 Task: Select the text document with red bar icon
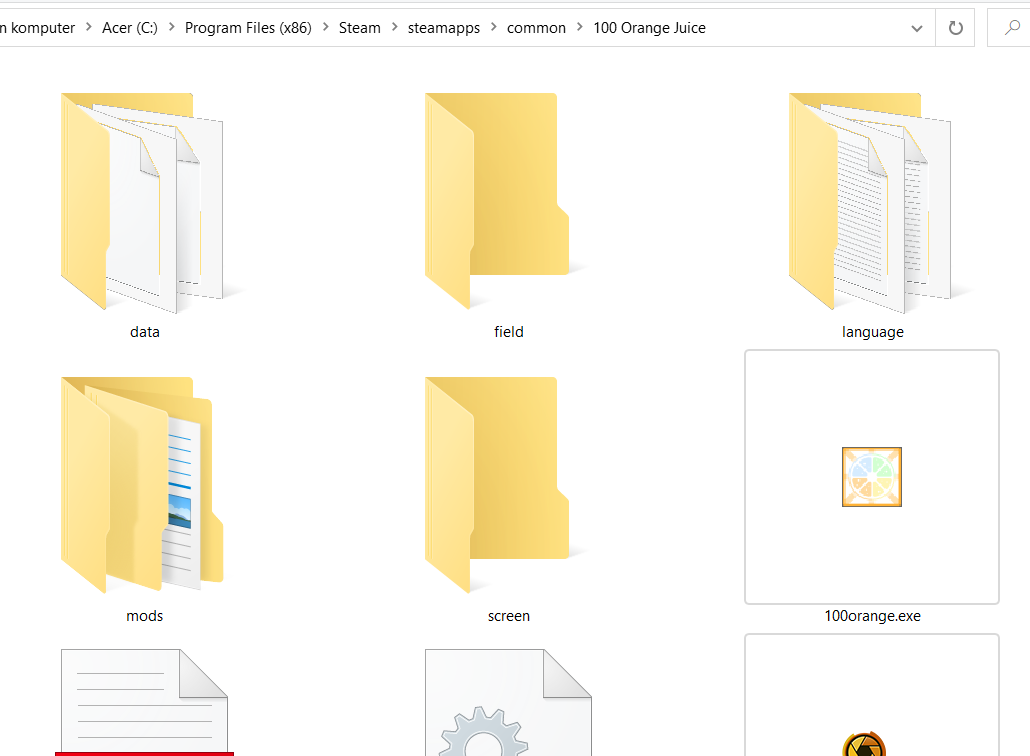coord(145,702)
